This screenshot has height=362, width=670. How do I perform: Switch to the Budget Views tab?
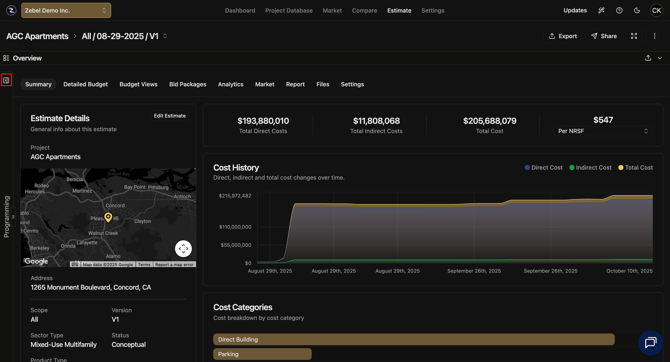click(138, 84)
